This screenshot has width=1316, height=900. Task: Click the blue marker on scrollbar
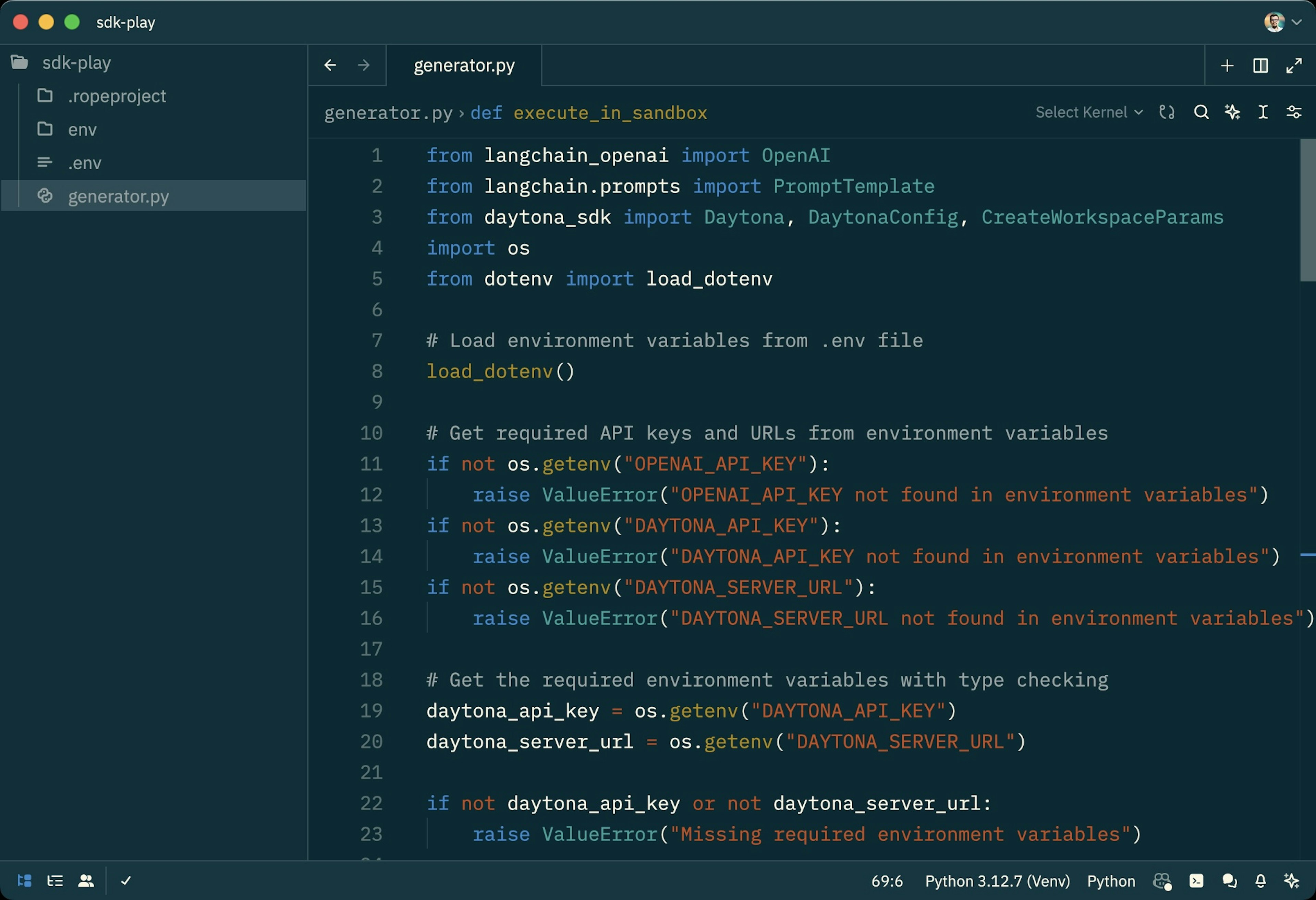coord(1307,555)
